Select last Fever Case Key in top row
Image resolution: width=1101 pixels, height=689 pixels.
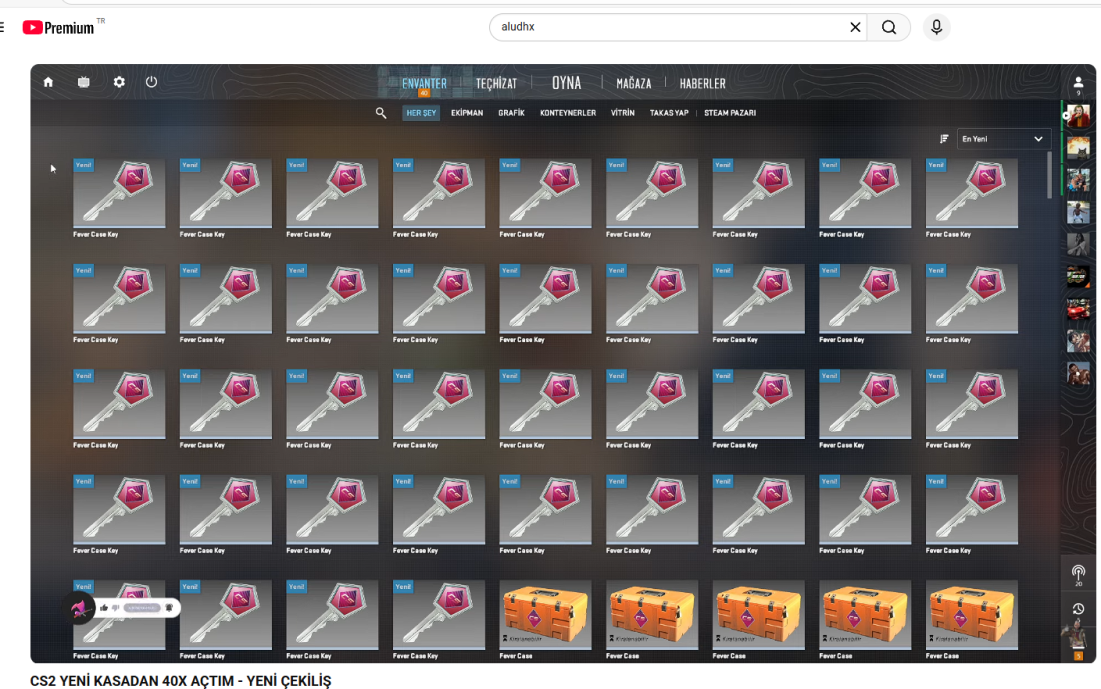click(972, 194)
